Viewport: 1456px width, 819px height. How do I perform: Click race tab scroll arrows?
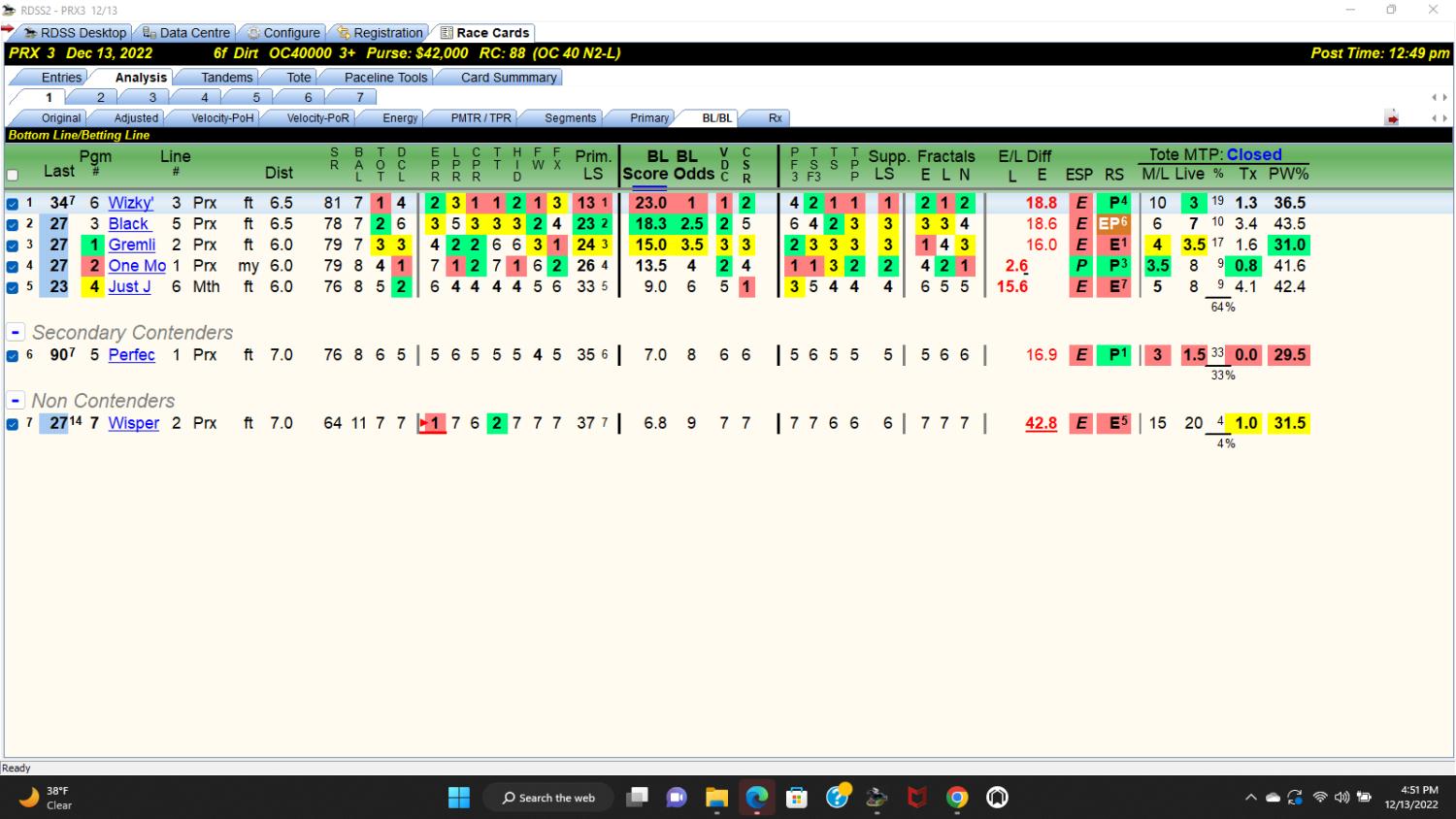click(x=1439, y=97)
